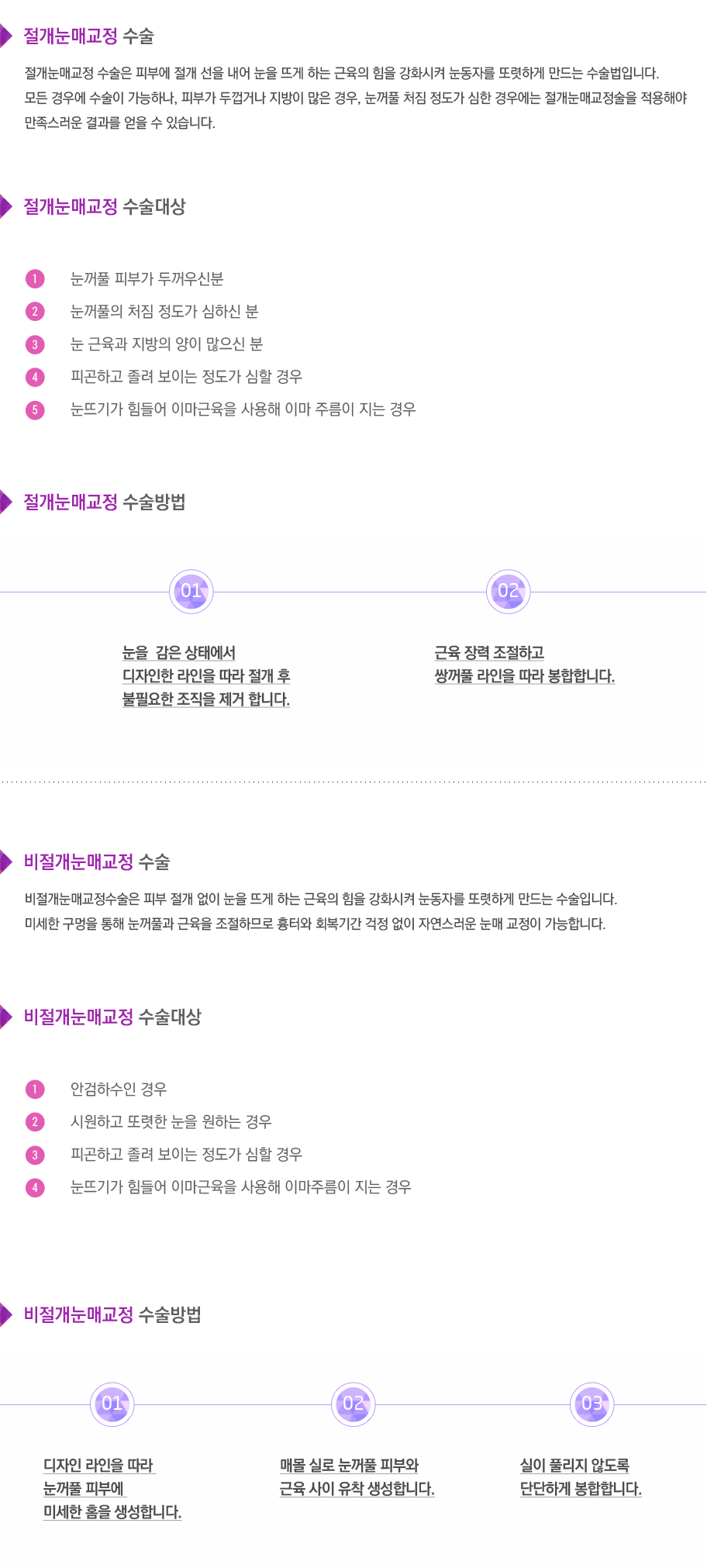Click underlined text 단단하게 봉합합니다.

[x=581, y=1489]
